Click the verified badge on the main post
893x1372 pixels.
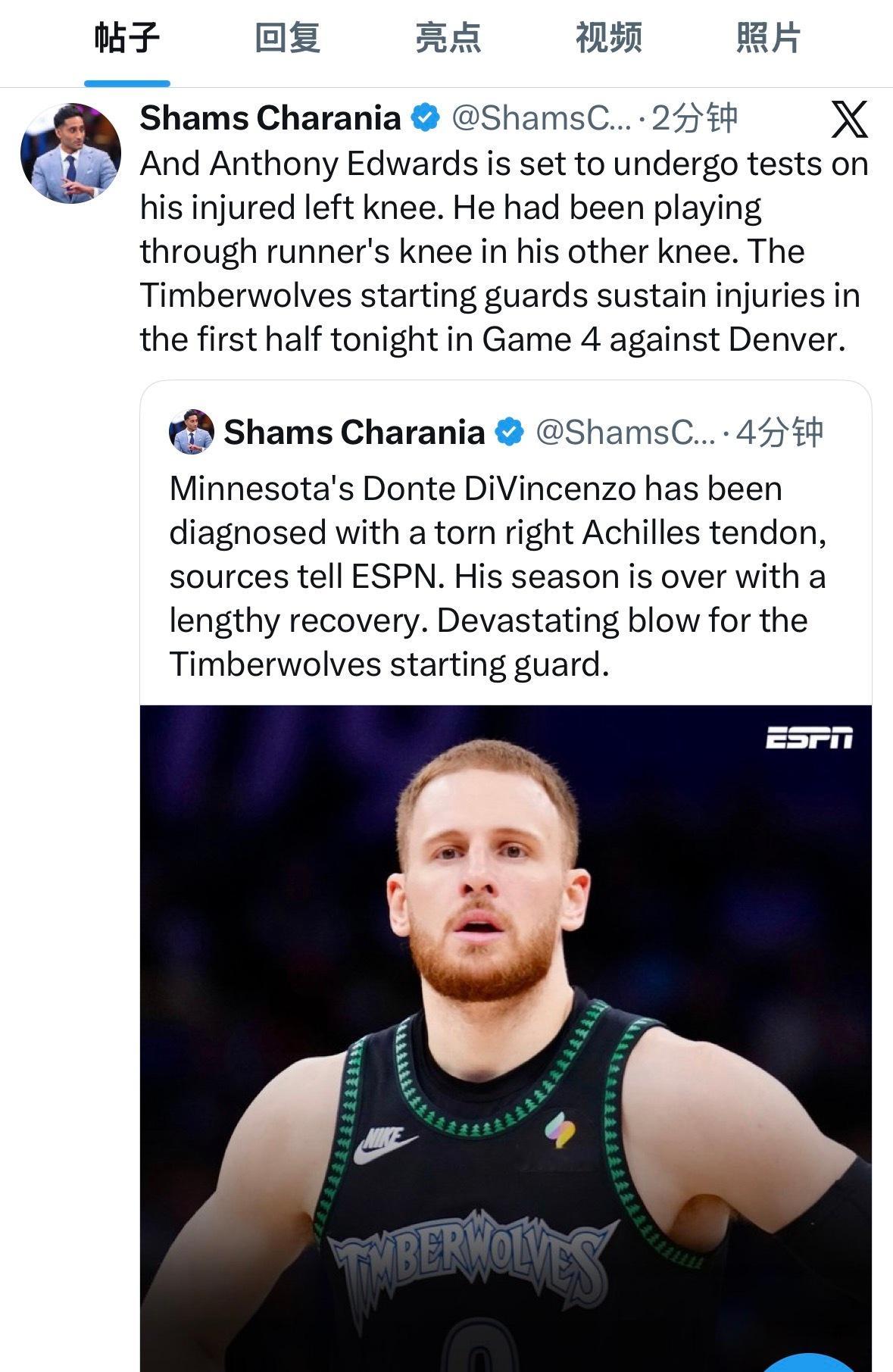(425, 117)
